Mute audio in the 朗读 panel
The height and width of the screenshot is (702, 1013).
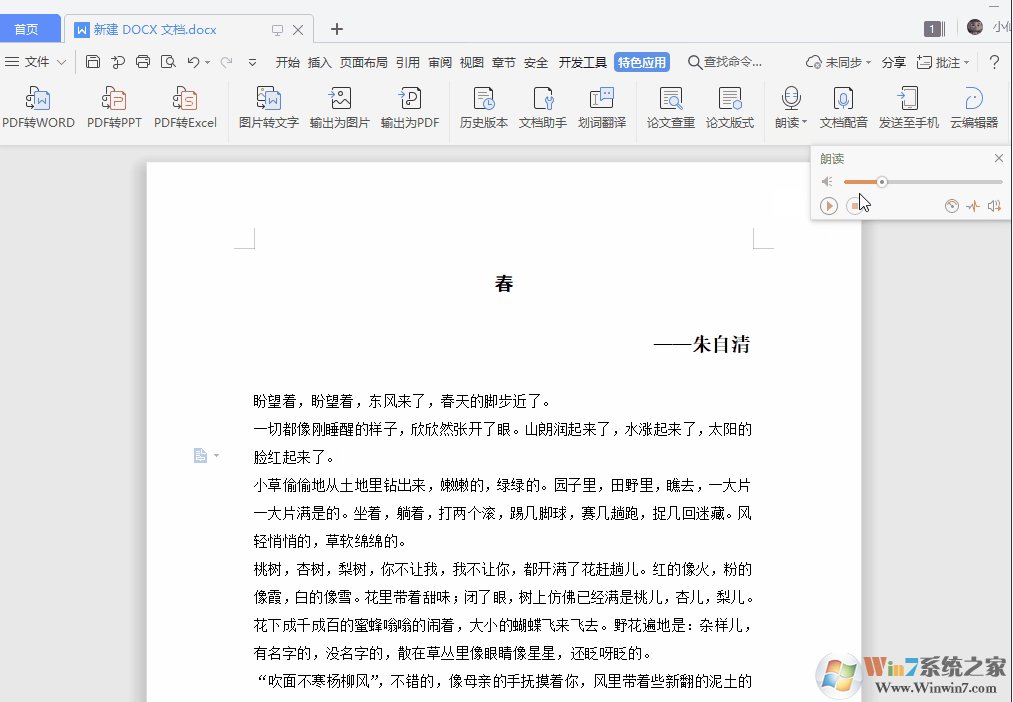click(827, 181)
